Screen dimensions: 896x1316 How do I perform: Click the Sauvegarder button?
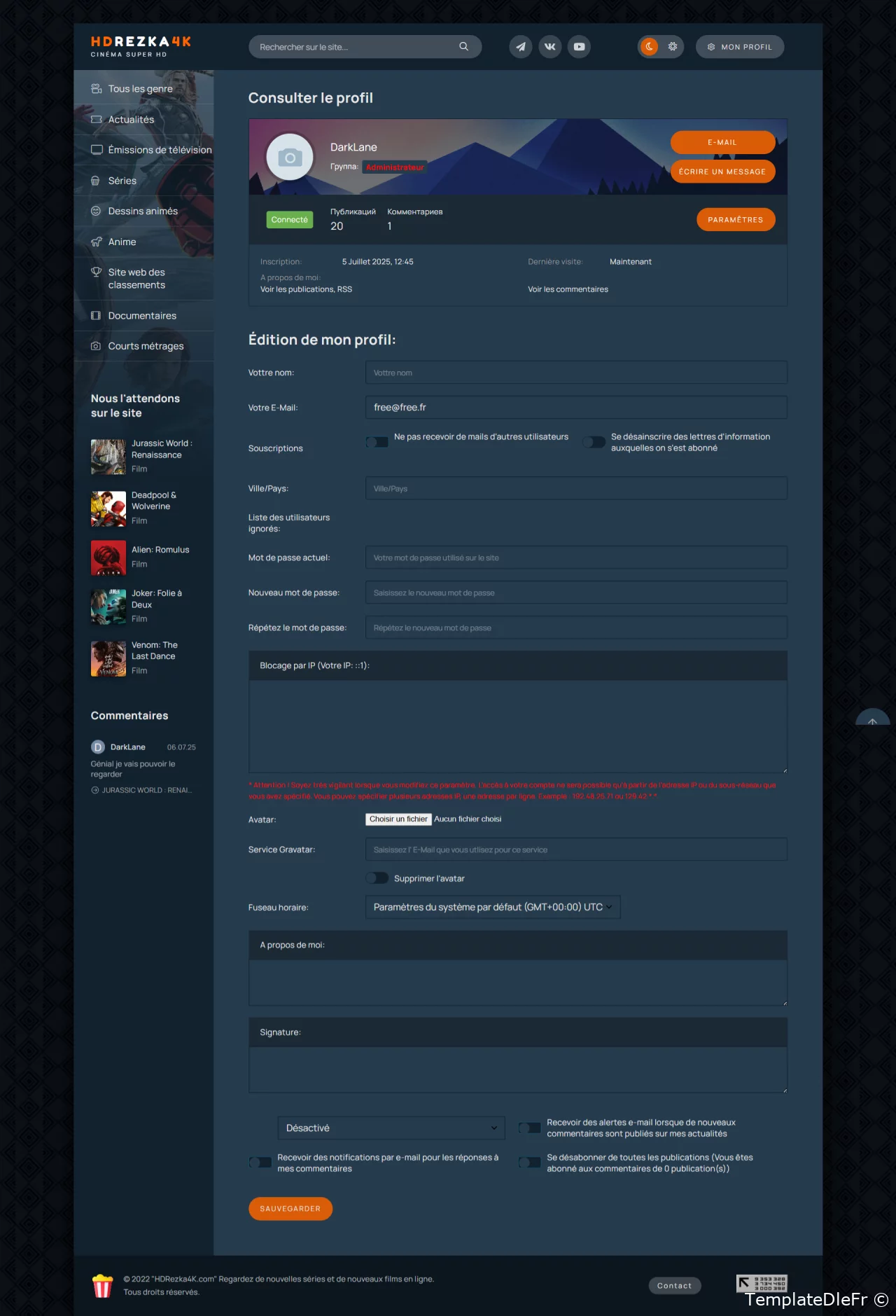[290, 1208]
